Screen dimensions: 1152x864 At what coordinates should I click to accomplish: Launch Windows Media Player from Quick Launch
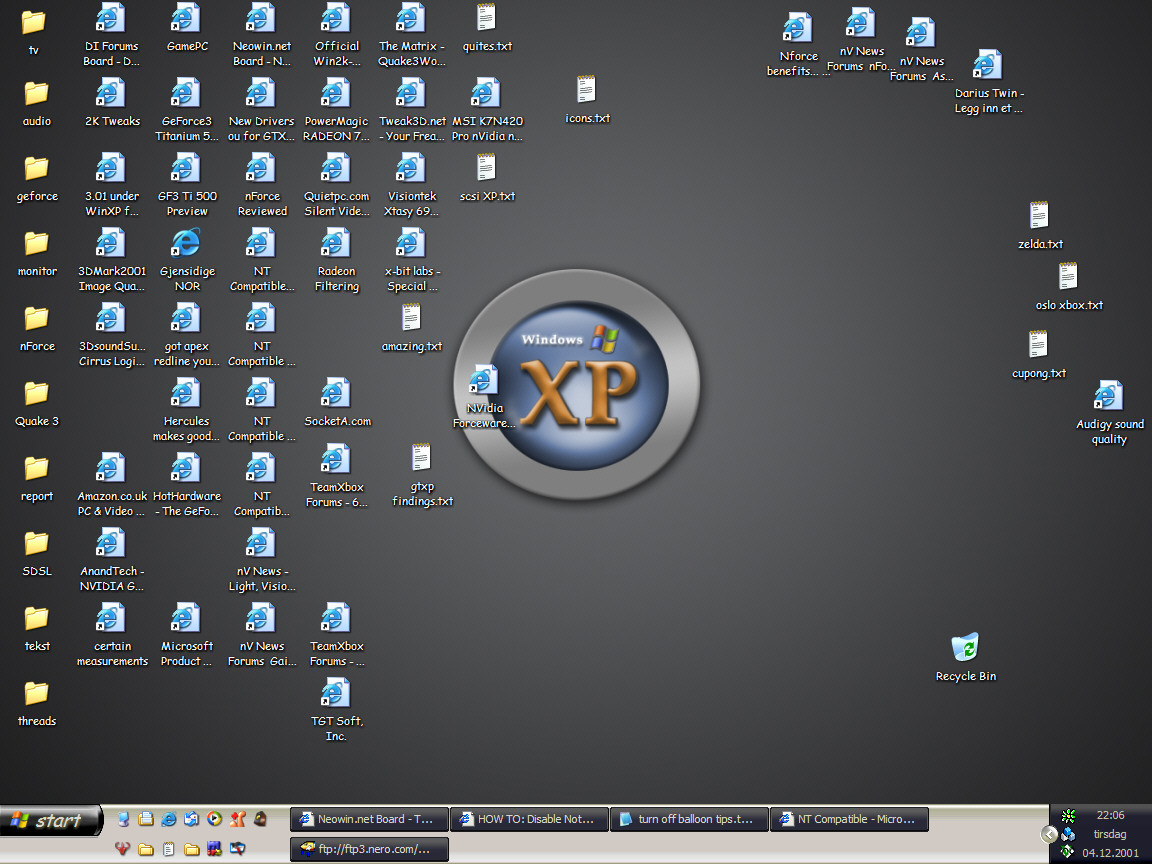[x=214, y=818]
